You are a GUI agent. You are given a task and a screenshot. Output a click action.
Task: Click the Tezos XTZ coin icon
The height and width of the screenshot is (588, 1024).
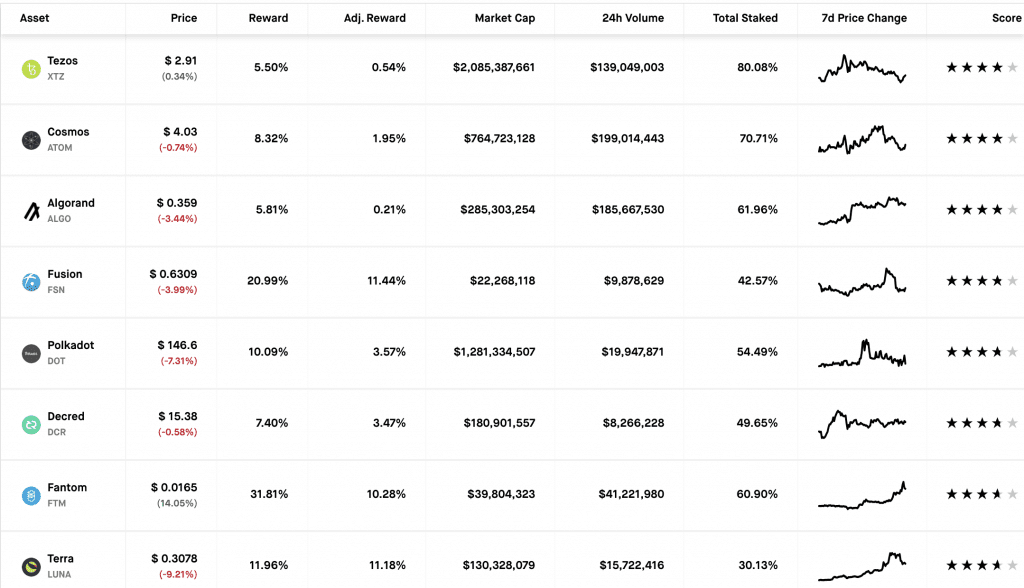click(31, 68)
